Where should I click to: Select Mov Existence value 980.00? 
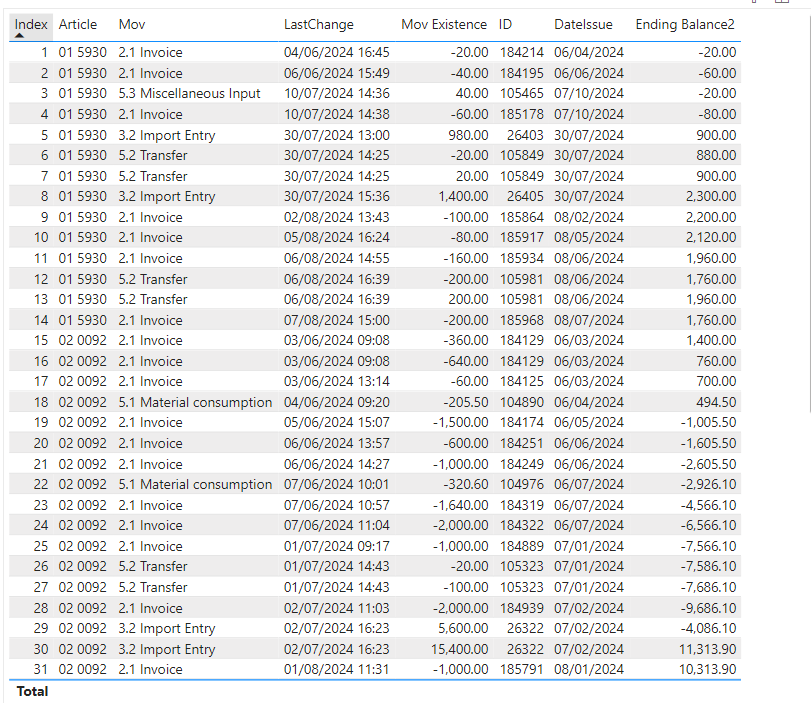[468, 135]
